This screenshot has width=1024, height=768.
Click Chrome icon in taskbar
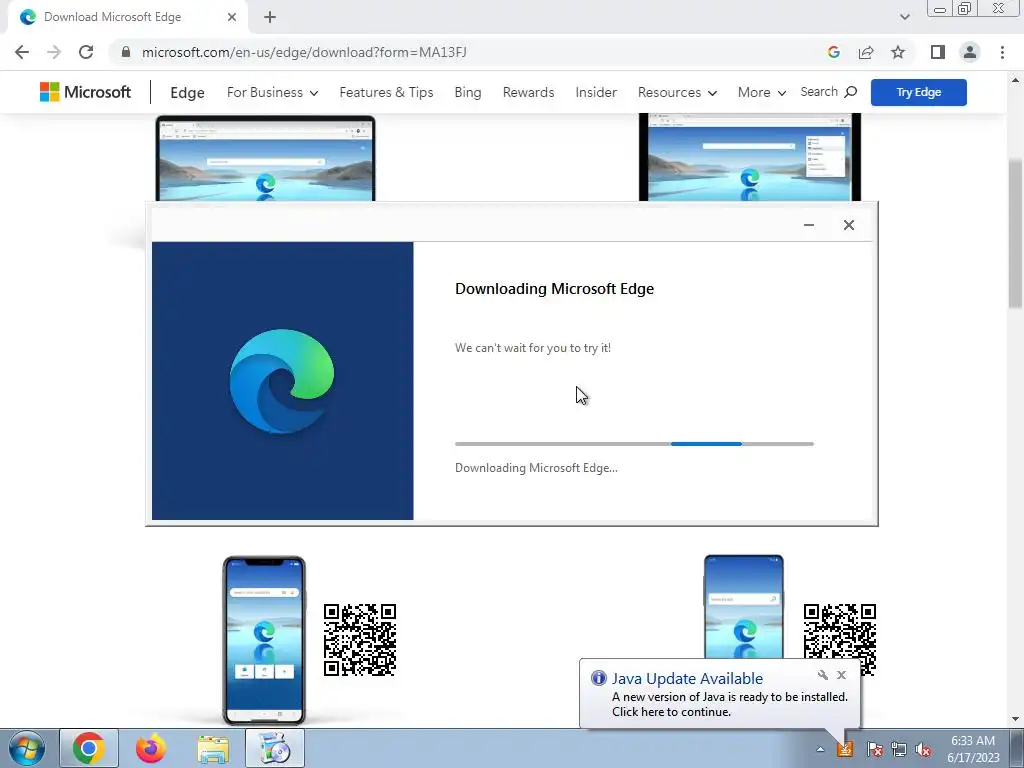point(89,748)
